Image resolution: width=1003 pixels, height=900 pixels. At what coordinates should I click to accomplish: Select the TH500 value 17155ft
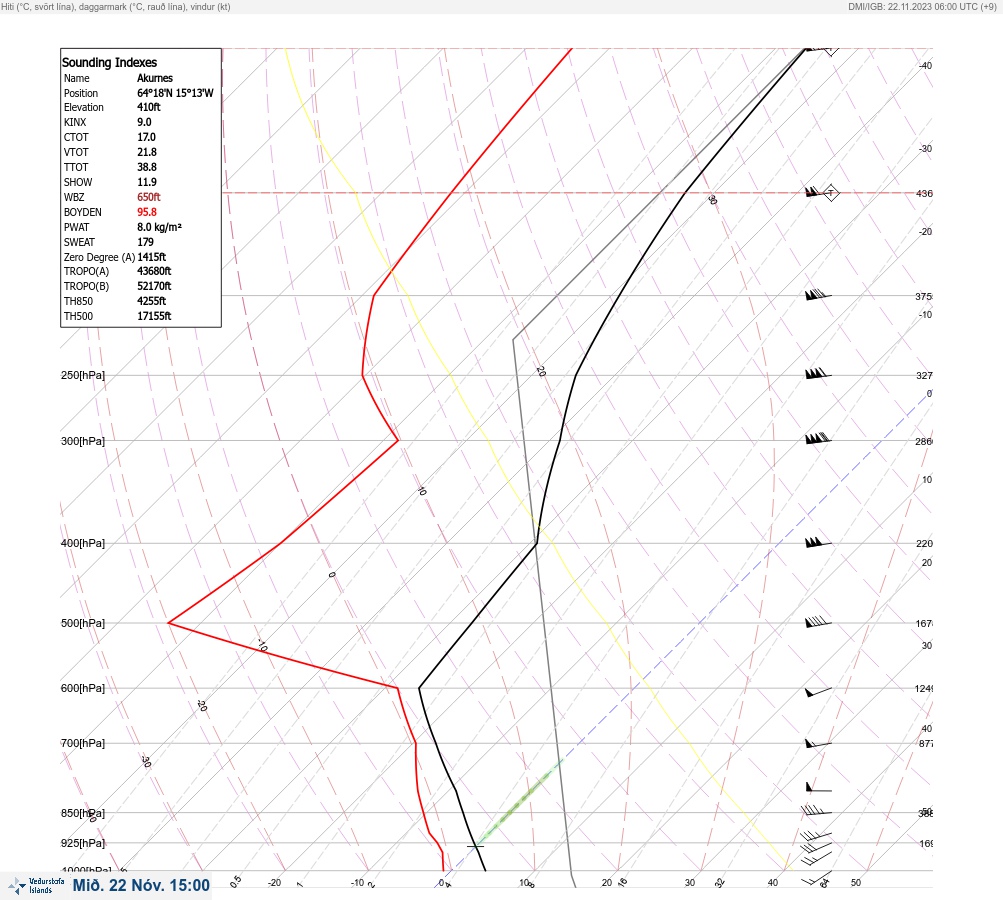click(x=154, y=316)
